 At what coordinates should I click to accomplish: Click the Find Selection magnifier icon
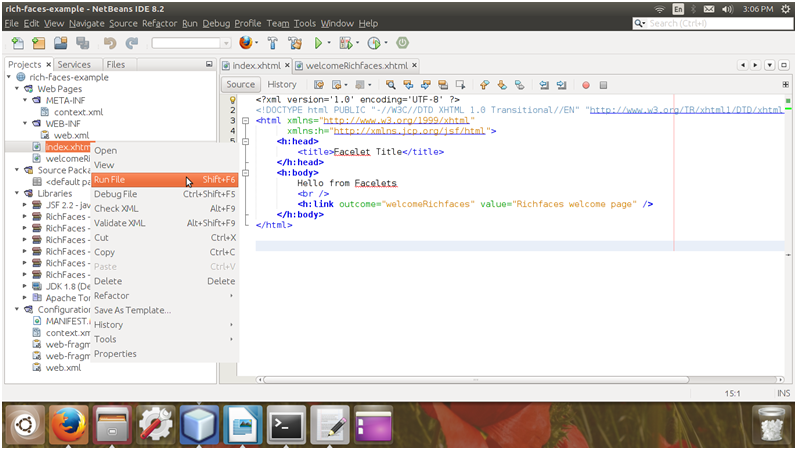[x=390, y=85]
